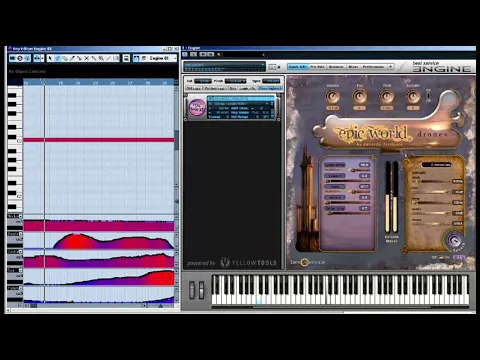Click first button in Key Editor toolbar
The height and width of the screenshot is (360, 480).
13,58
